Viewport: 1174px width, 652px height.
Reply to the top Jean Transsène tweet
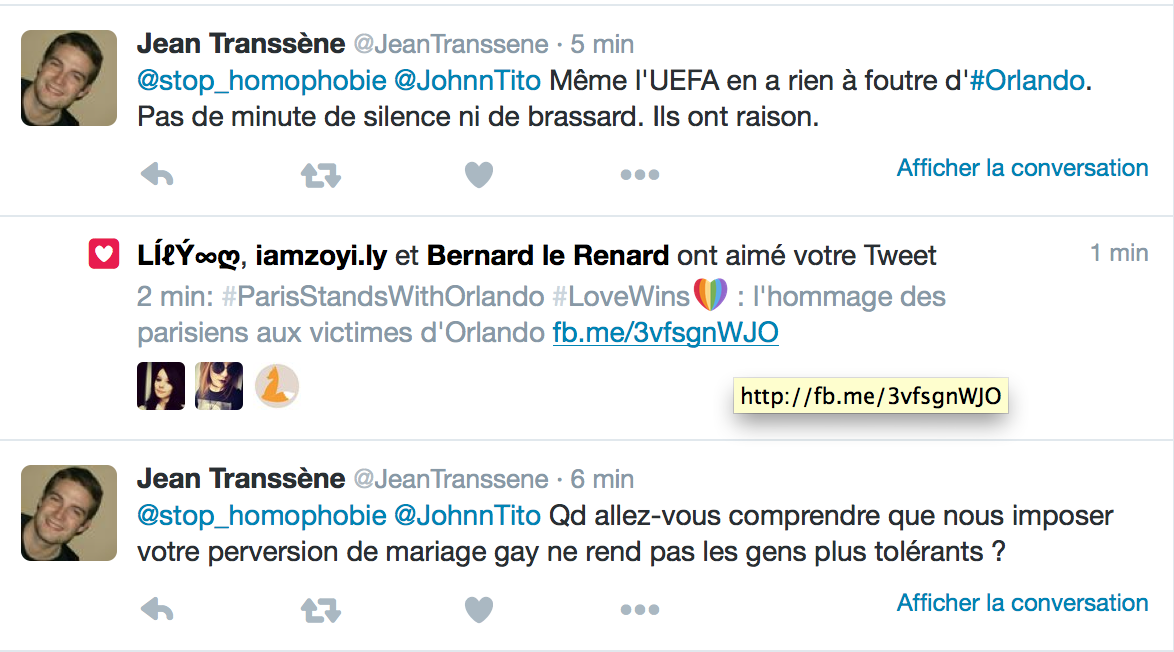click(157, 176)
